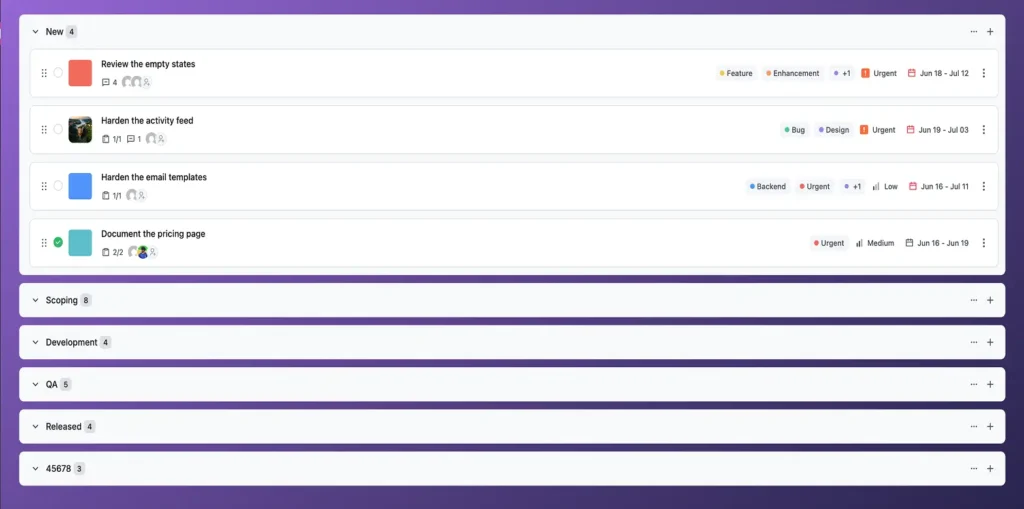Toggle completion circle for Harden the activity feed

click(58, 129)
